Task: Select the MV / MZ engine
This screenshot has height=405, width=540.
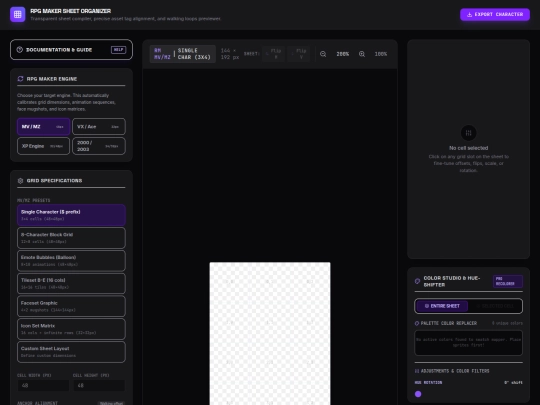Action: pyautogui.click(x=43, y=127)
